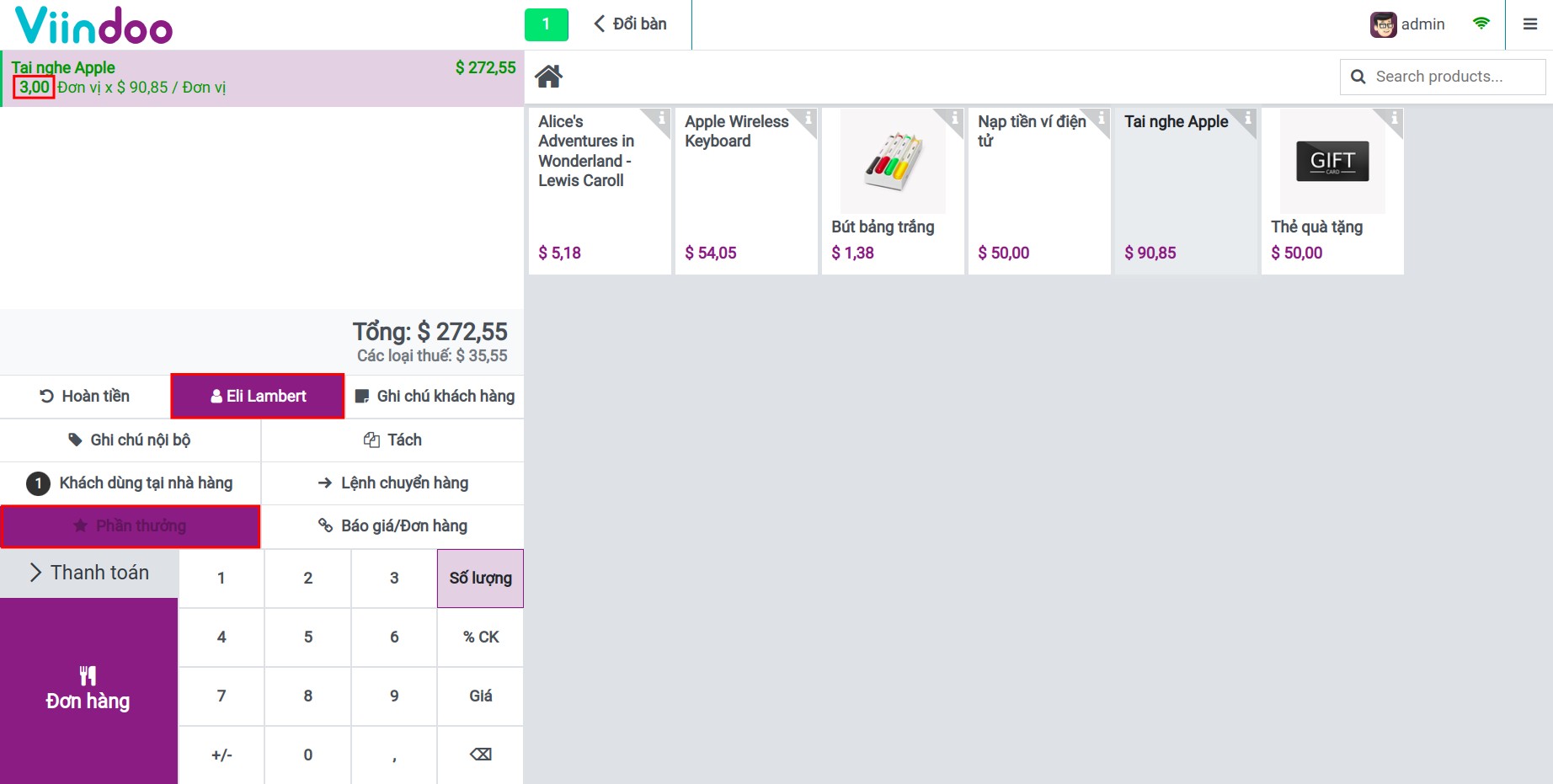The image size is (1553, 784).
Task: Open Lệnh chuyển hàng transfer option
Action: 392,483
